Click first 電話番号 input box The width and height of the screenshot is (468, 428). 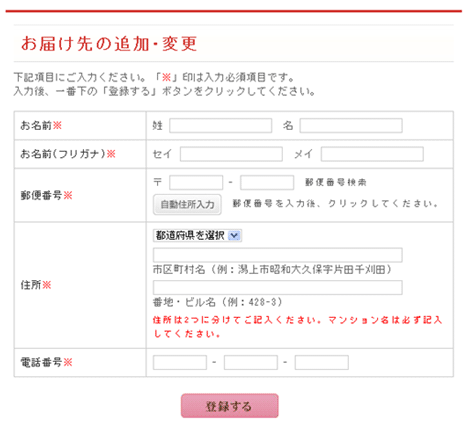point(180,362)
